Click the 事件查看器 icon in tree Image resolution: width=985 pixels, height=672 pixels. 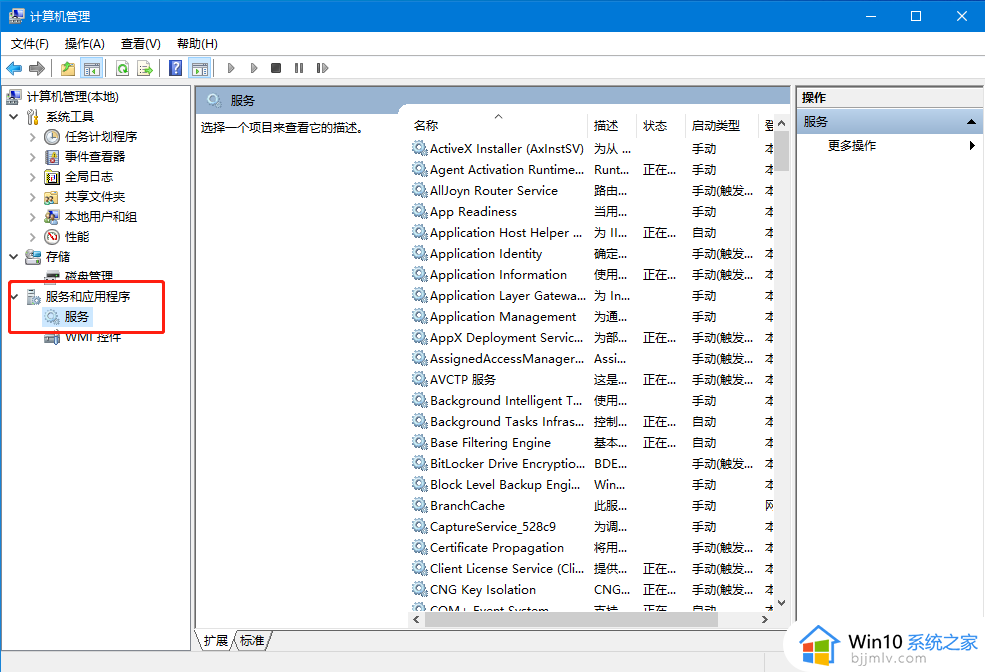point(52,156)
